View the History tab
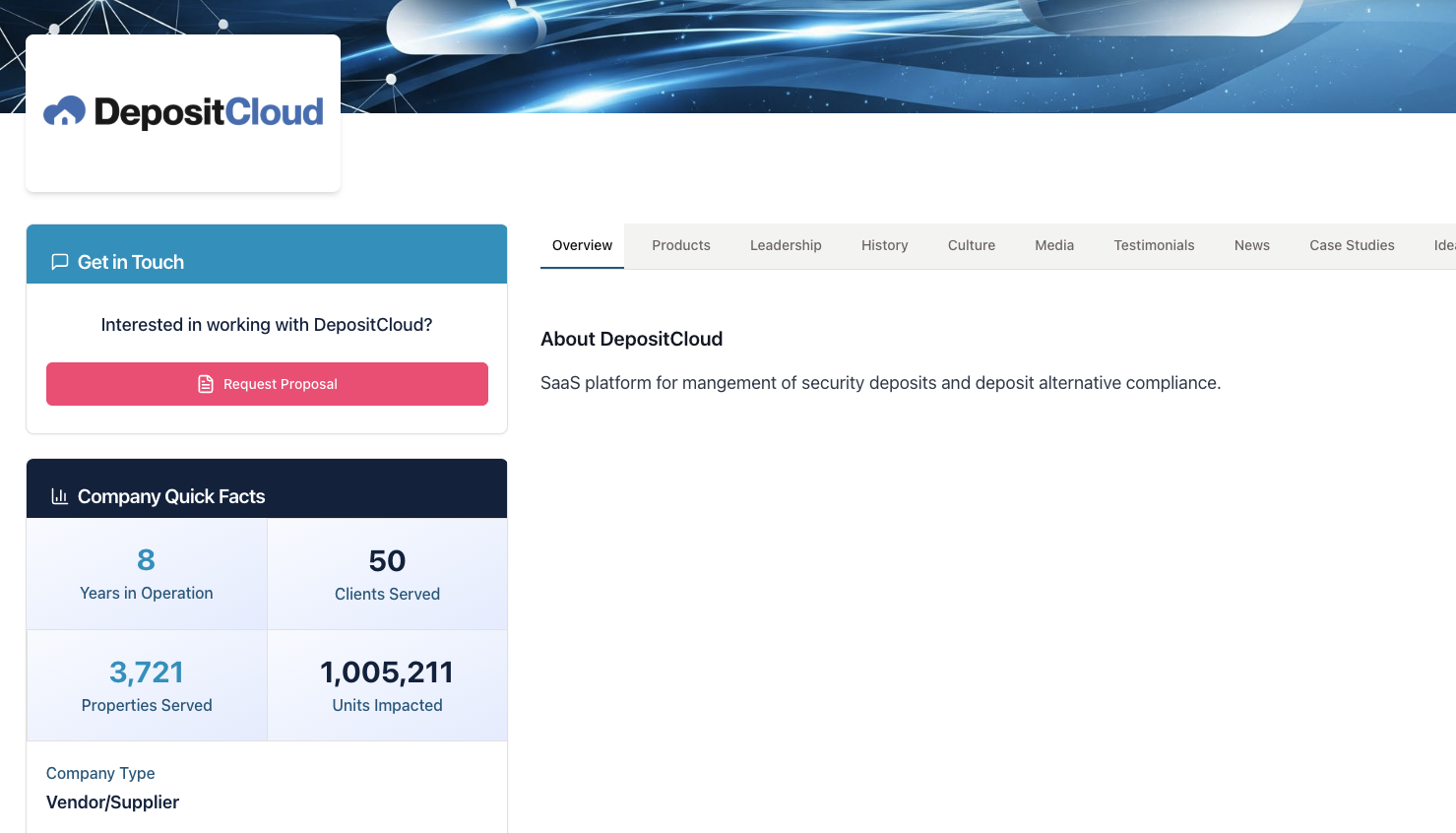The height and width of the screenshot is (833, 1456). pos(885,245)
